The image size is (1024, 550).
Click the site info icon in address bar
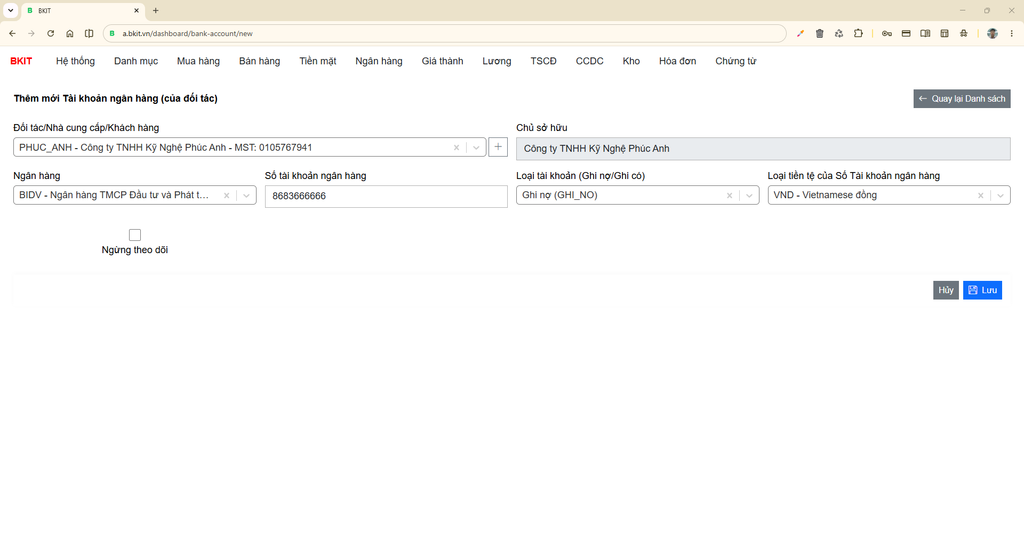click(x=112, y=33)
